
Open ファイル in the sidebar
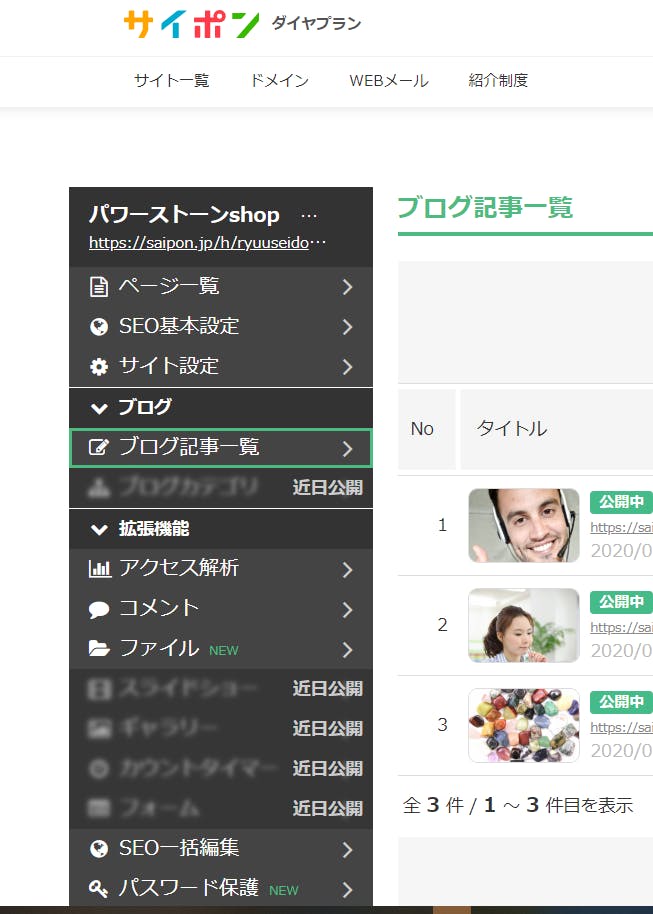(x=220, y=649)
